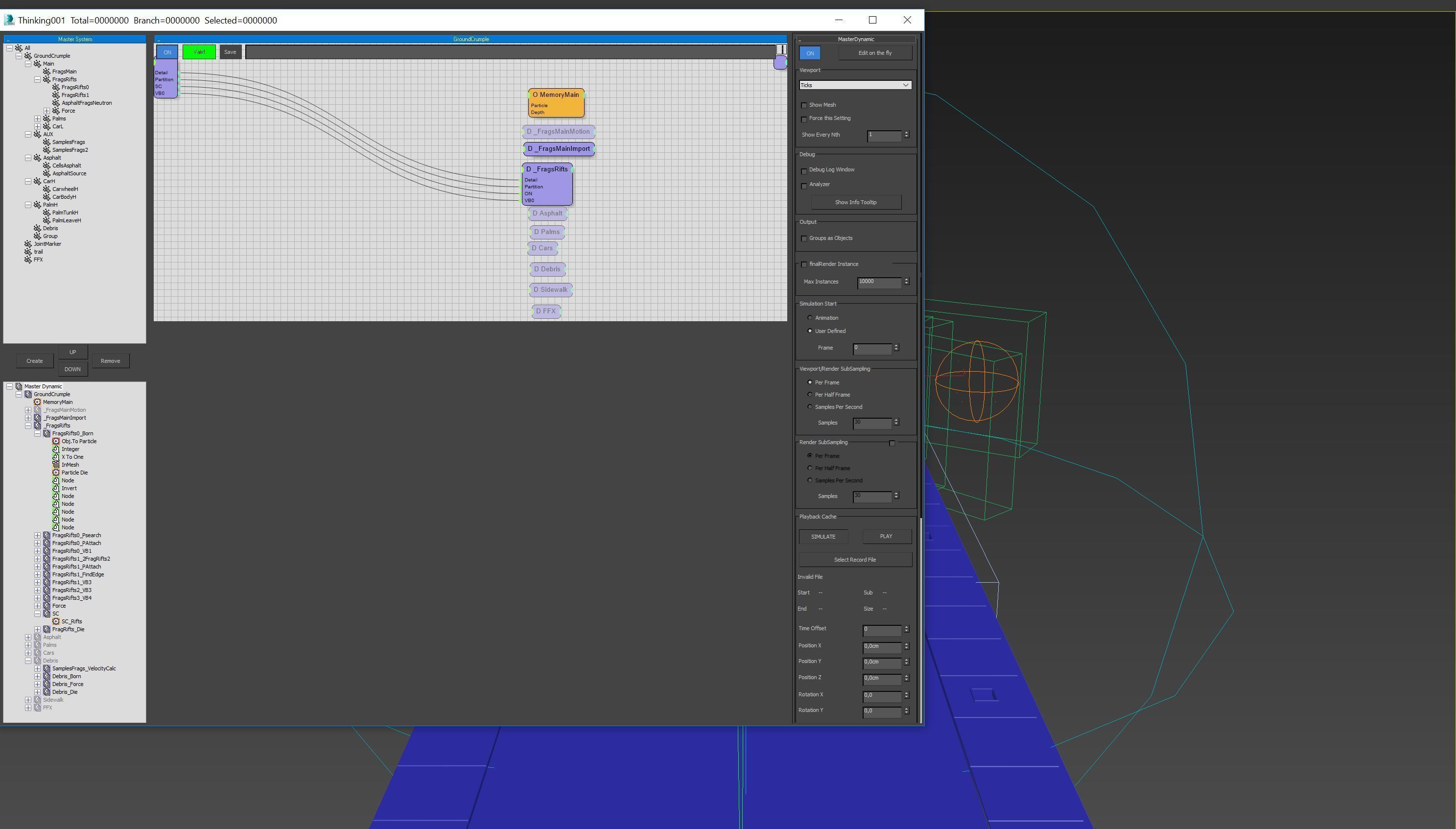
Task: Click the SC_Rifts operator icon
Action: point(56,622)
